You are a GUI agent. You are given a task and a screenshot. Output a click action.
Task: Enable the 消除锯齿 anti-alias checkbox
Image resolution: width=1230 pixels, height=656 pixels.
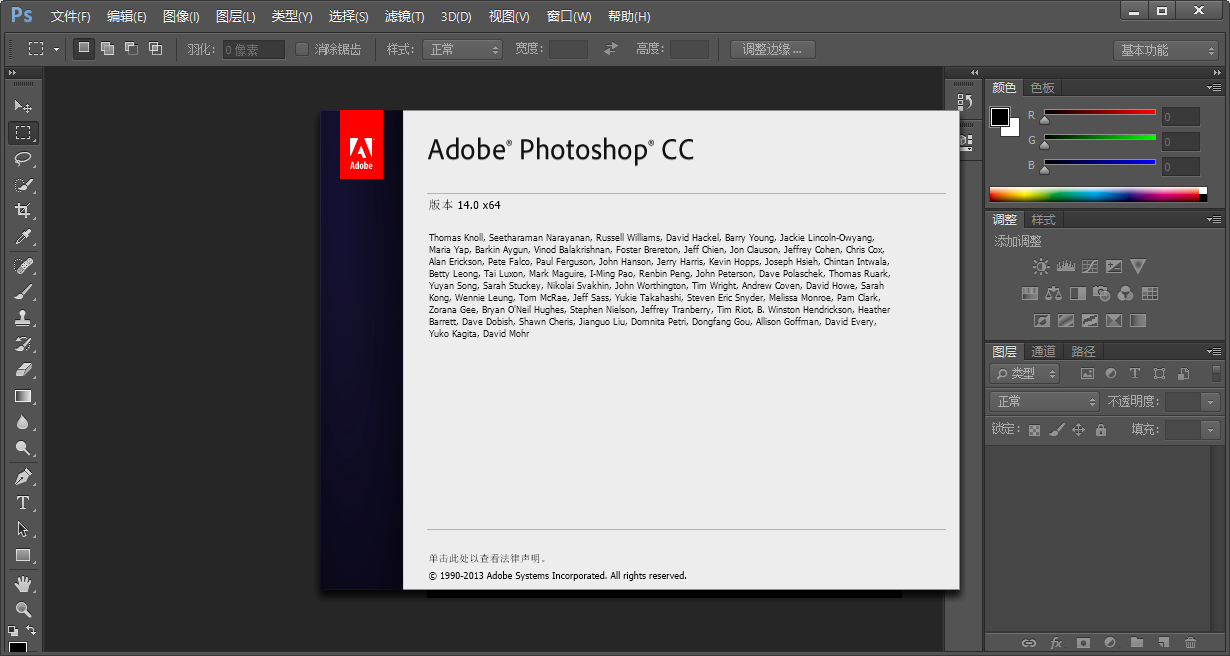(302, 49)
